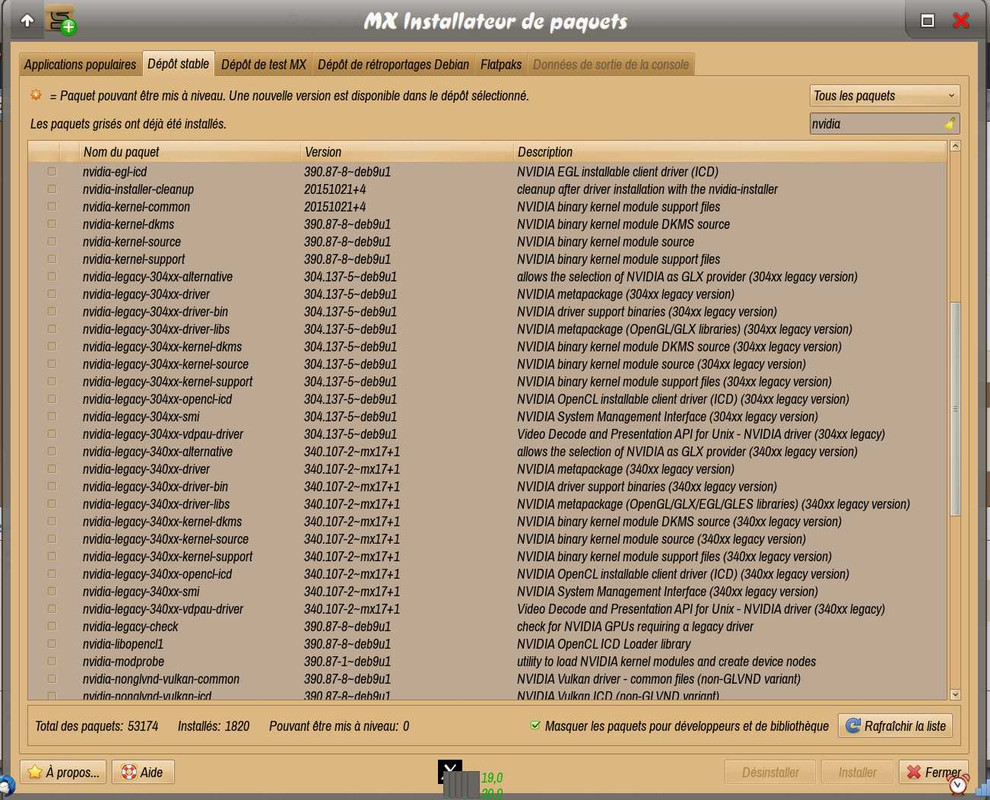
Task: Tick checkbox for nvidia-egl-icd
Action: 52,171
